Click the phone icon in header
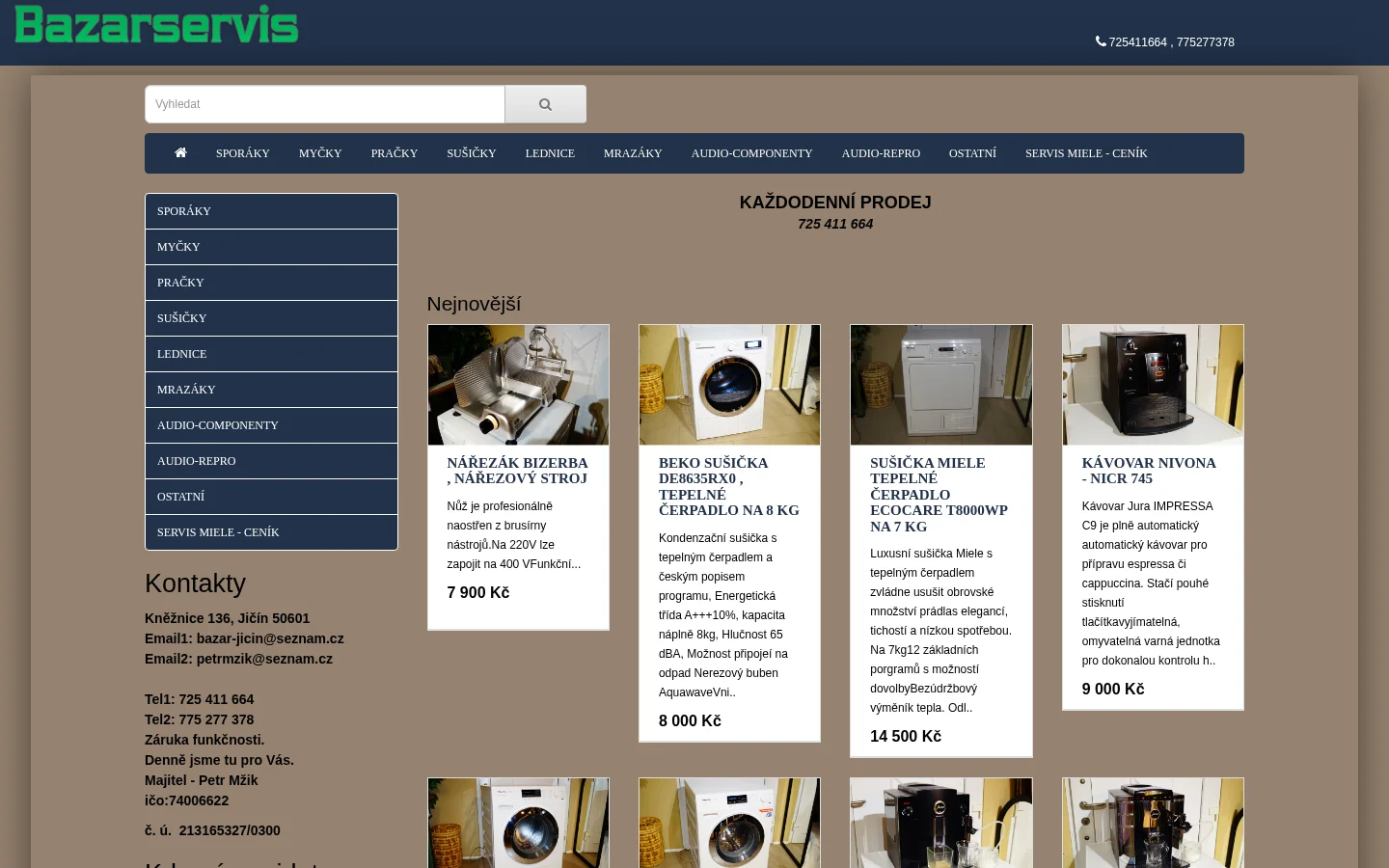The height and width of the screenshot is (868, 1389). (x=1101, y=41)
